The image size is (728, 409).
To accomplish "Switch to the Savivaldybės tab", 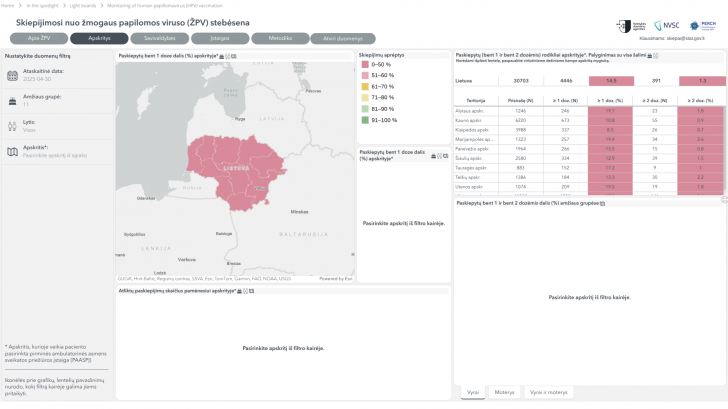I will (160, 37).
